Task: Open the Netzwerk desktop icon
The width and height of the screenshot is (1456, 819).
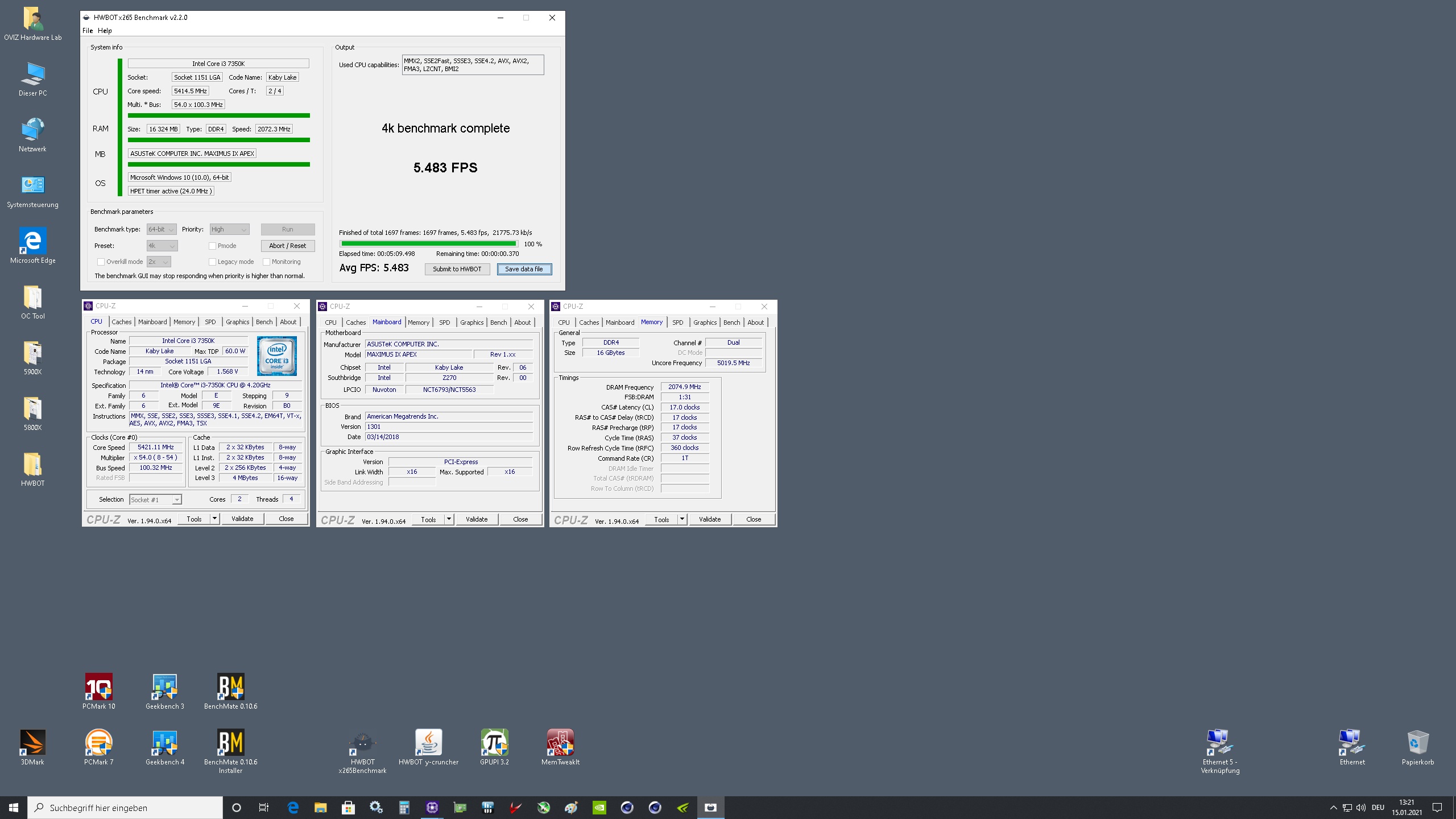Action: coord(32,135)
